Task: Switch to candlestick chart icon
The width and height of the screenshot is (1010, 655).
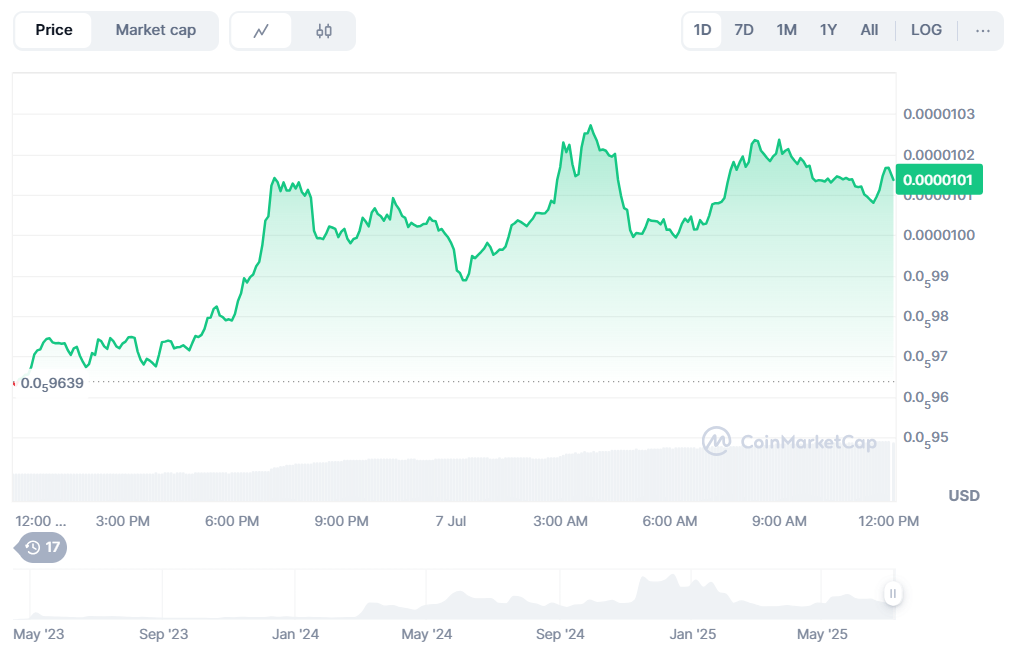Action: pos(323,31)
